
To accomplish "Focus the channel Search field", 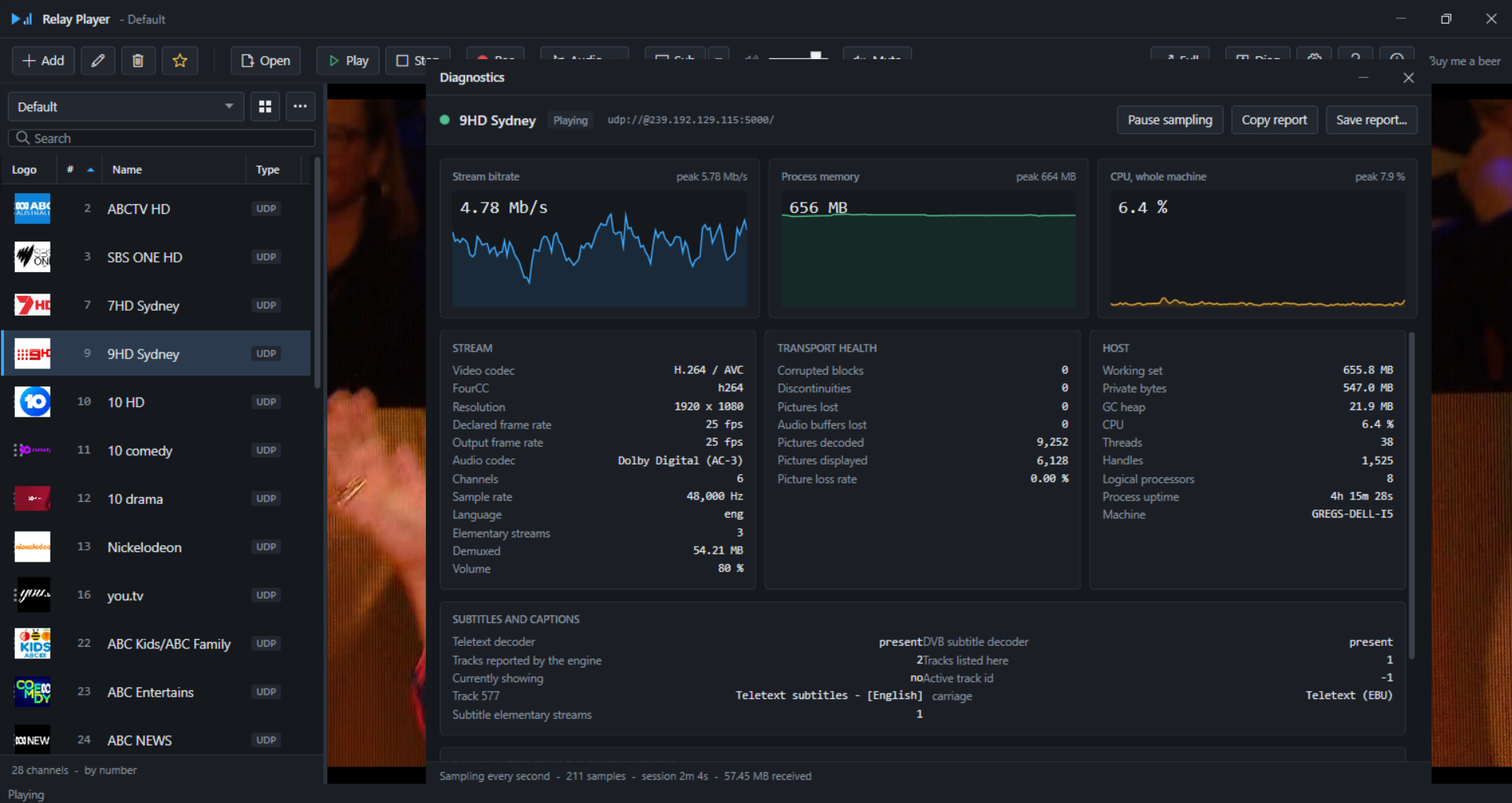I will point(162,138).
